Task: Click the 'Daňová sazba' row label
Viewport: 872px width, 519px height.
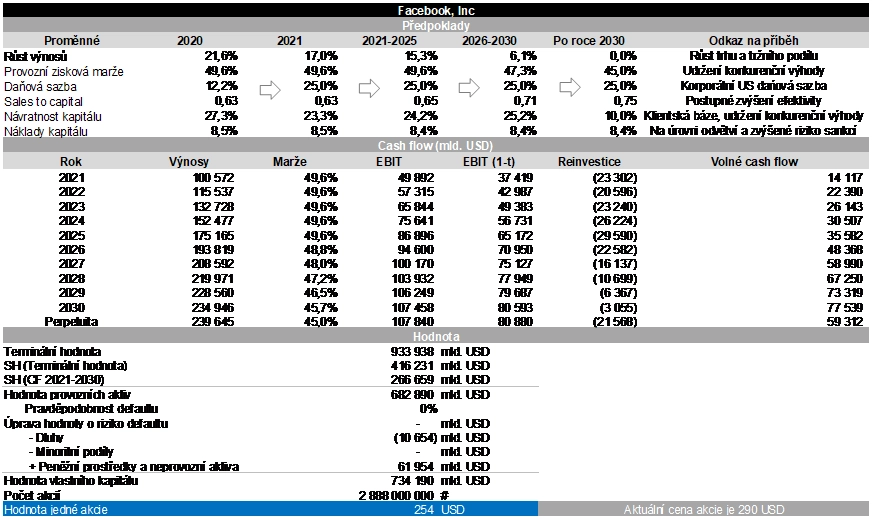Action: pyautogui.click(x=40, y=87)
